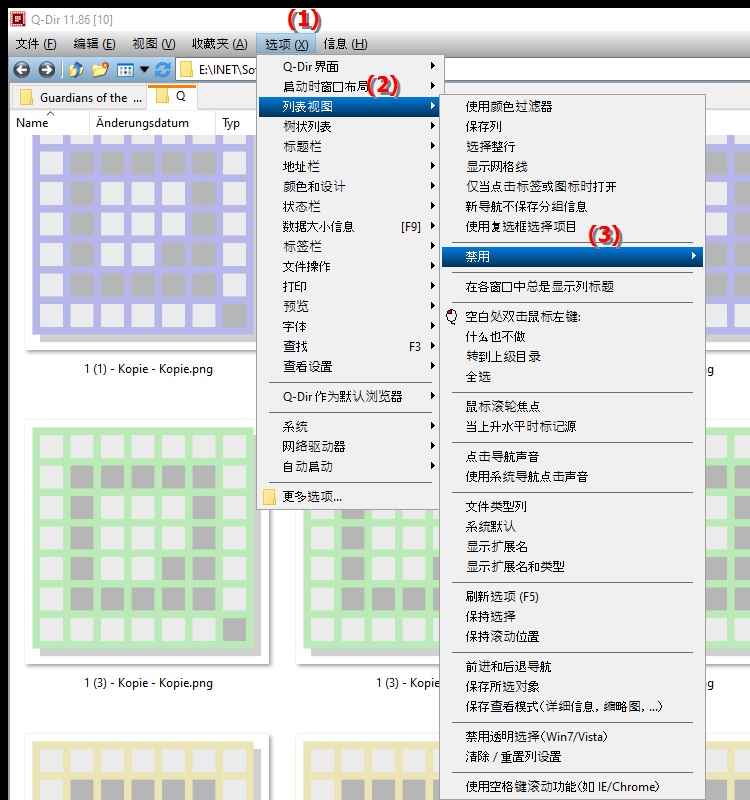Open the 编辑 (E) menu

point(94,44)
